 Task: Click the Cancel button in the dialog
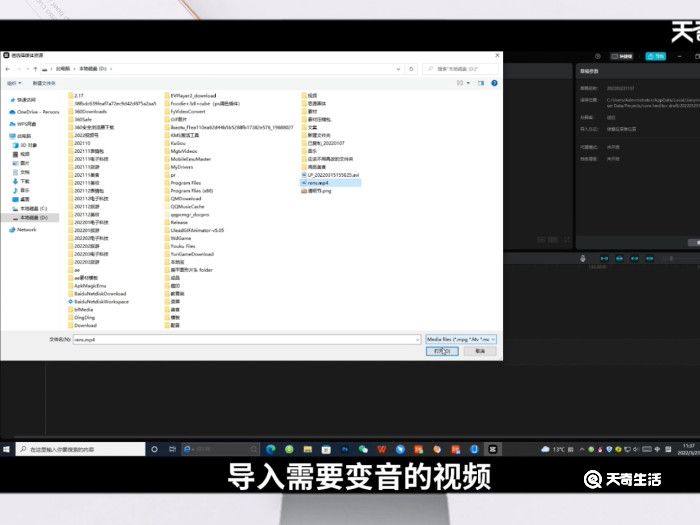[x=480, y=351]
